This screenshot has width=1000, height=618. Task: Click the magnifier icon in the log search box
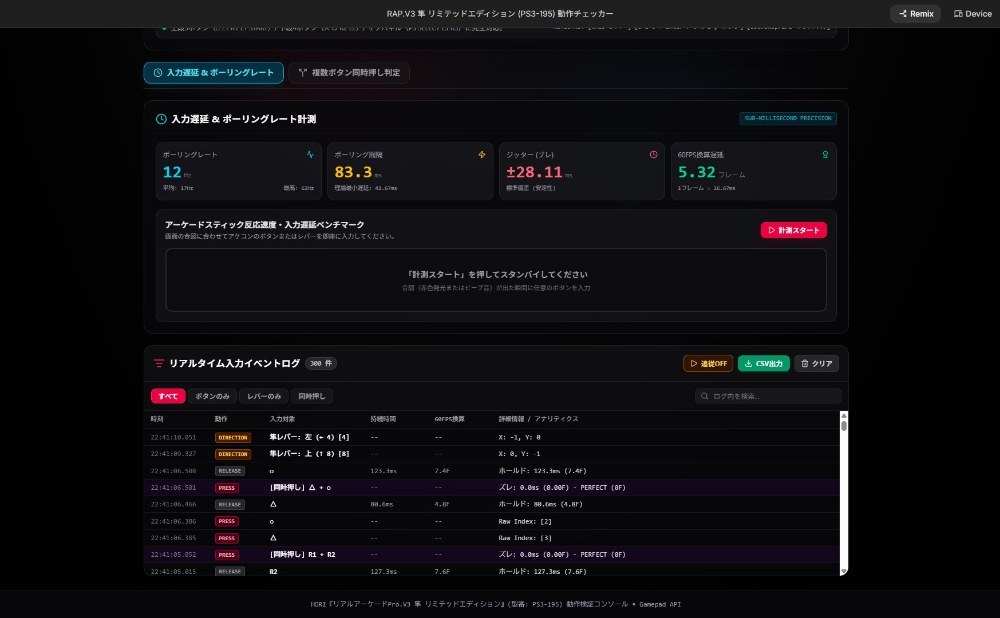705,396
